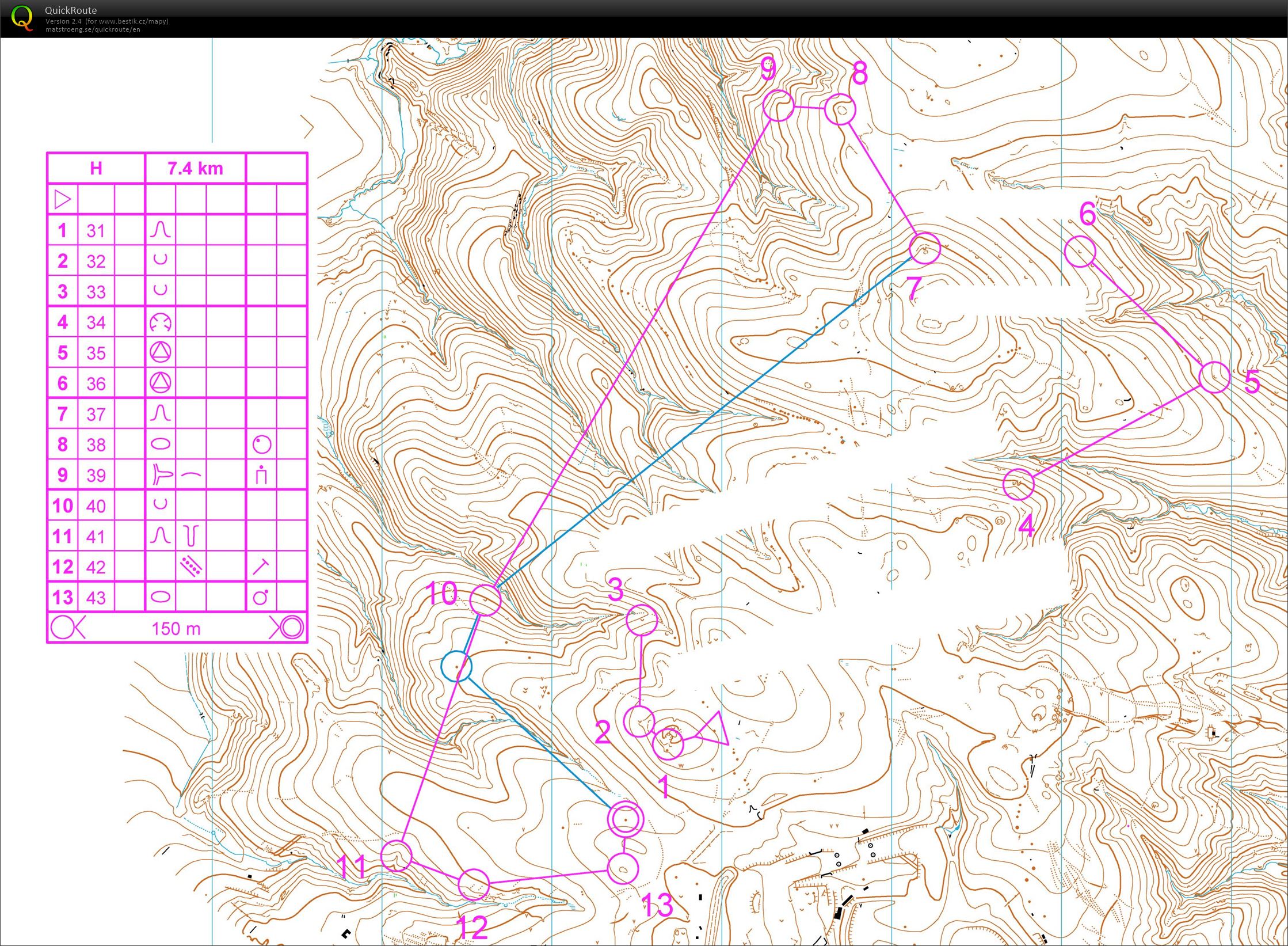Click the oval symbol in row 43
The height and width of the screenshot is (946, 1288).
pos(161,597)
